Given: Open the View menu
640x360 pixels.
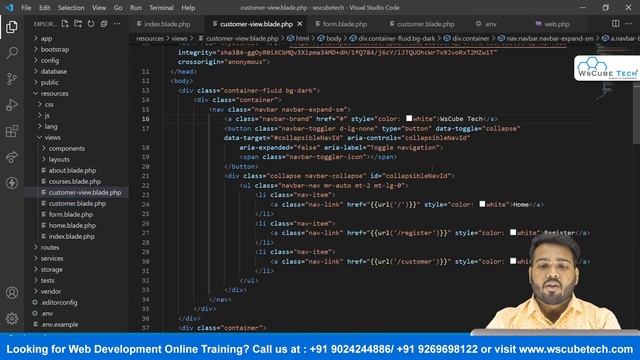Looking at the screenshot, I should coord(99,8).
